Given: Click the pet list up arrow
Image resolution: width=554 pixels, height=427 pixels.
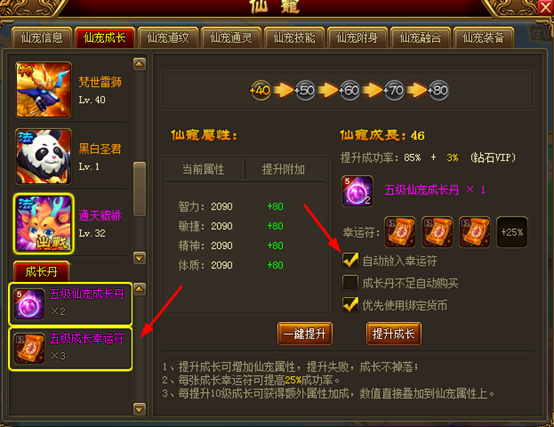Looking at the screenshot, I should 139,64.
